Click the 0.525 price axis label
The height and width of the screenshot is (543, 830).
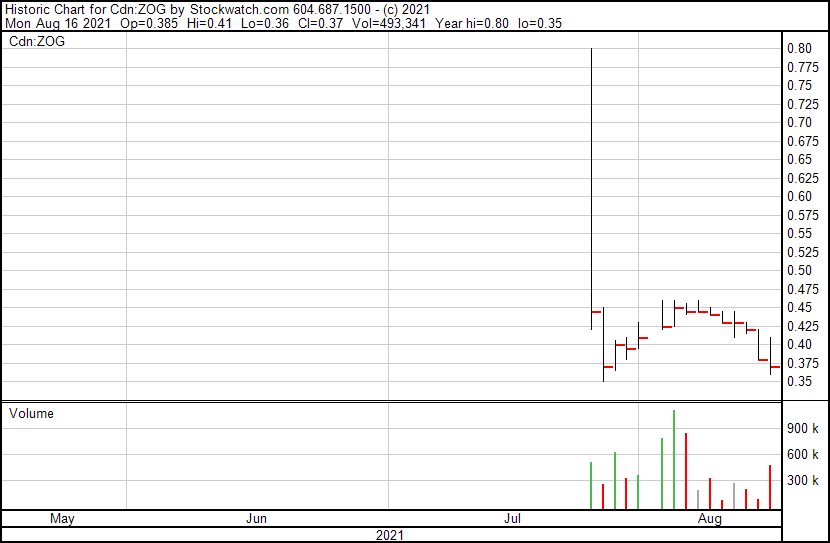click(803, 252)
